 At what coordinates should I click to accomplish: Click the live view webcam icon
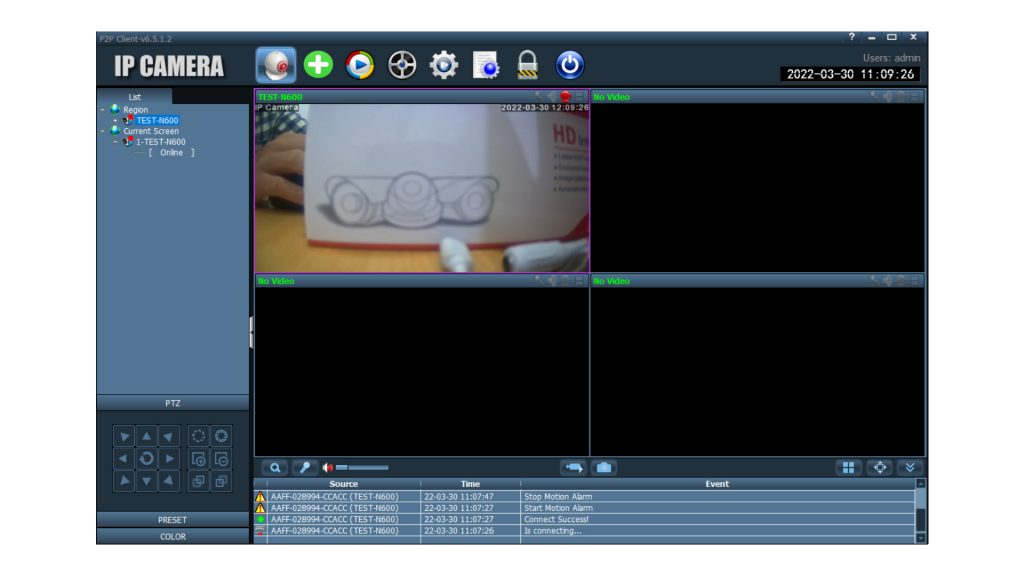[276, 65]
